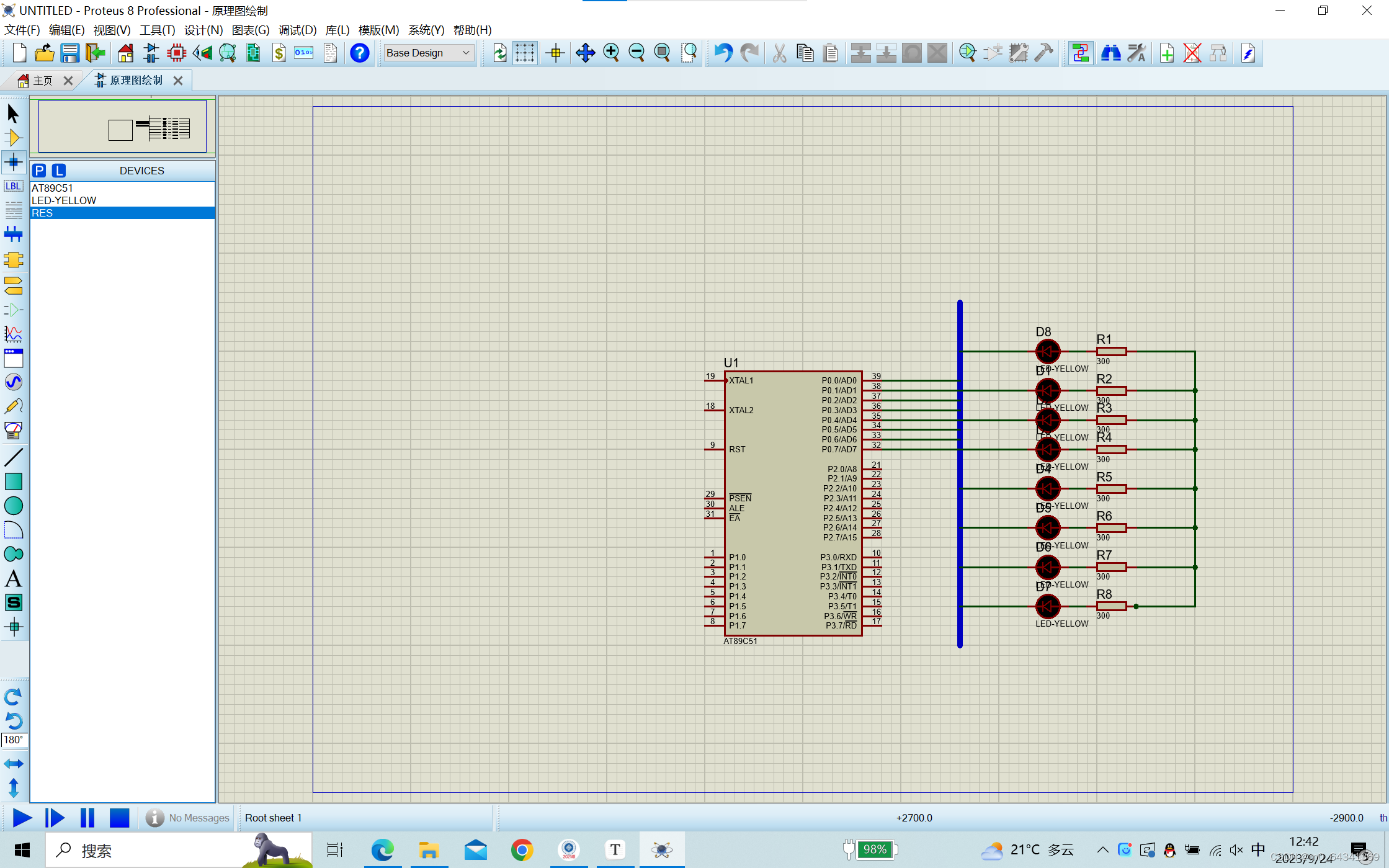Open the 文件(F) menu
This screenshot has width=1389, height=868.
[22, 30]
